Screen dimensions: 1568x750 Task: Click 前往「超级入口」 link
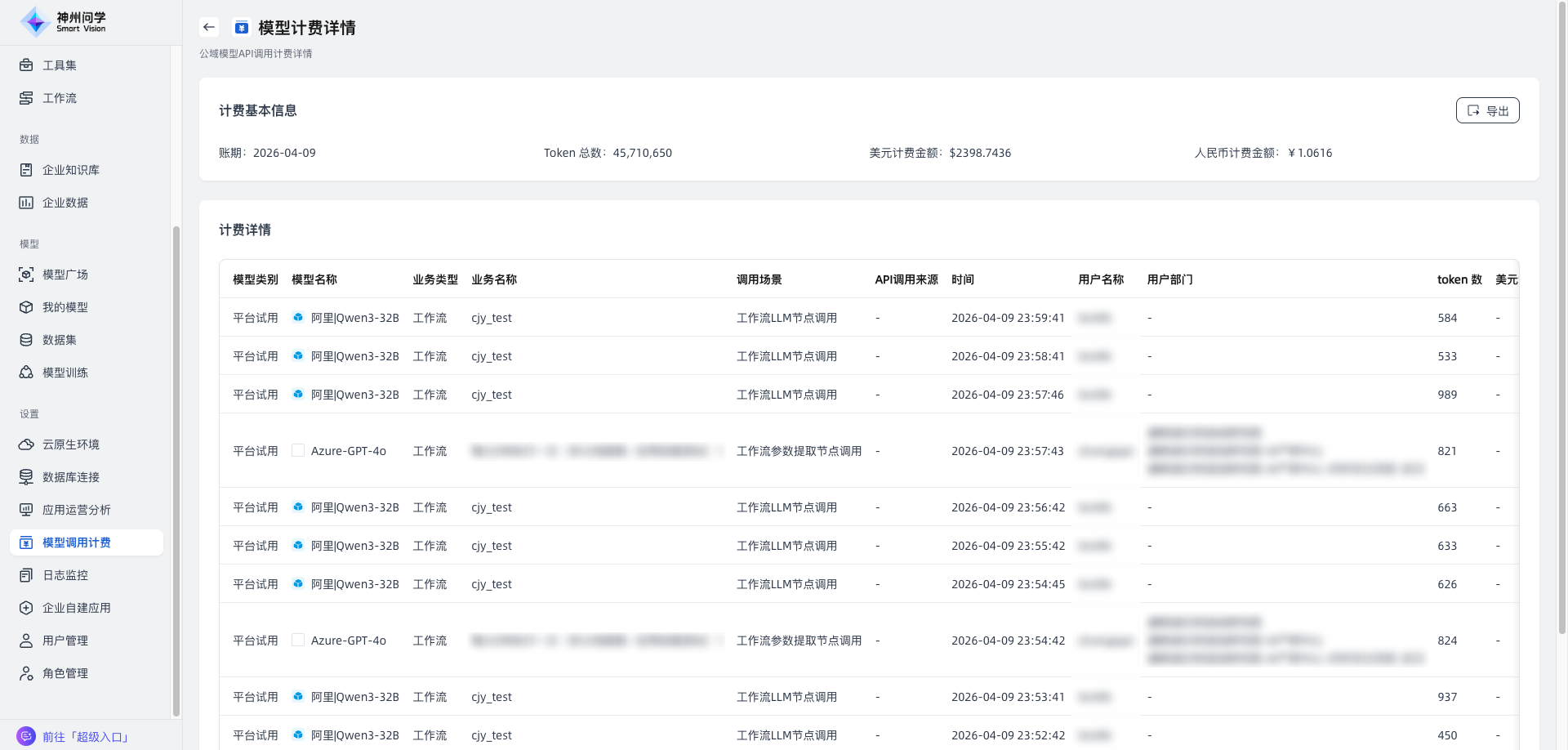pos(86,737)
